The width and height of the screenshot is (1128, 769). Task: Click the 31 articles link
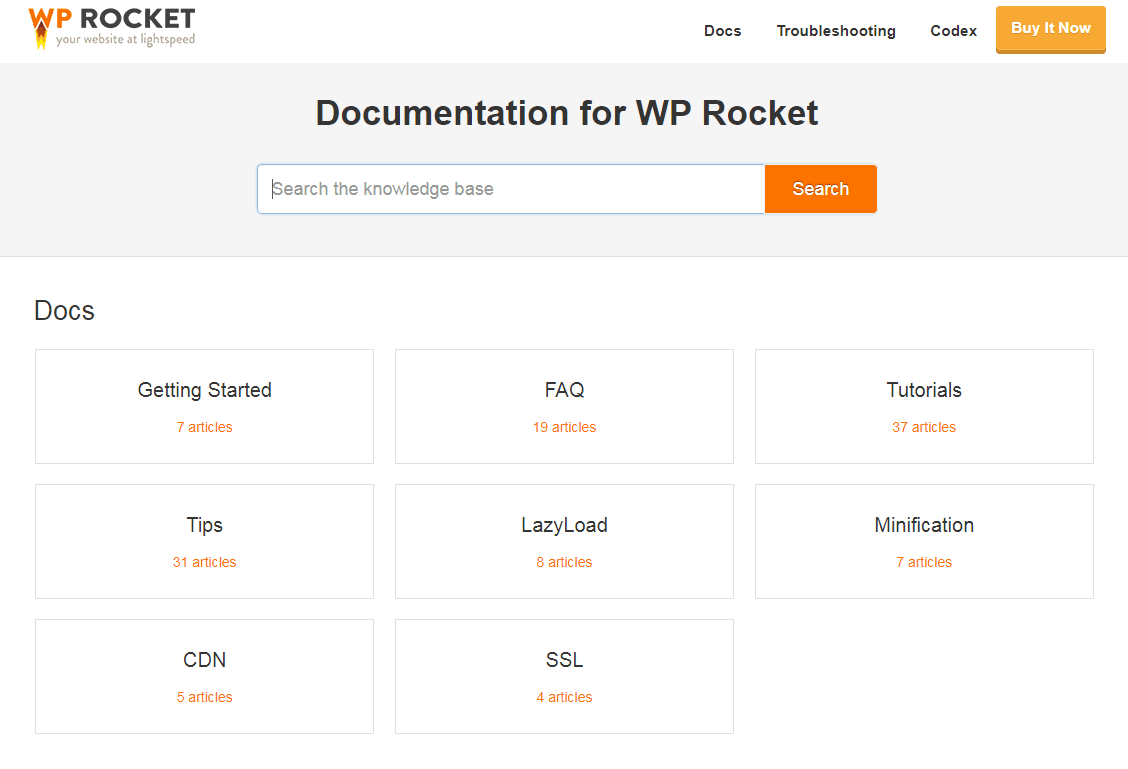(x=204, y=562)
